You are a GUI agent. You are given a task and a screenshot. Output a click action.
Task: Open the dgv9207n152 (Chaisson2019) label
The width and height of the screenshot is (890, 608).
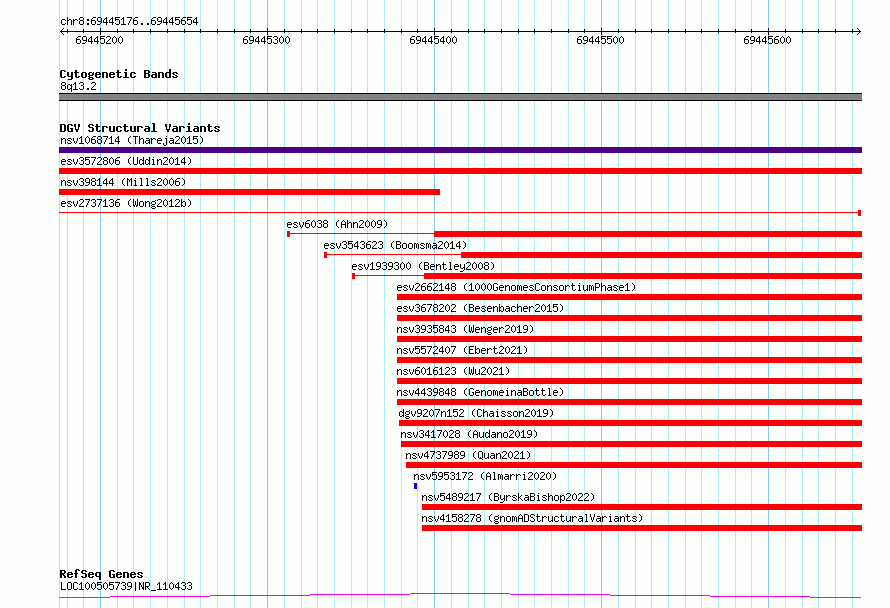(x=476, y=413)
